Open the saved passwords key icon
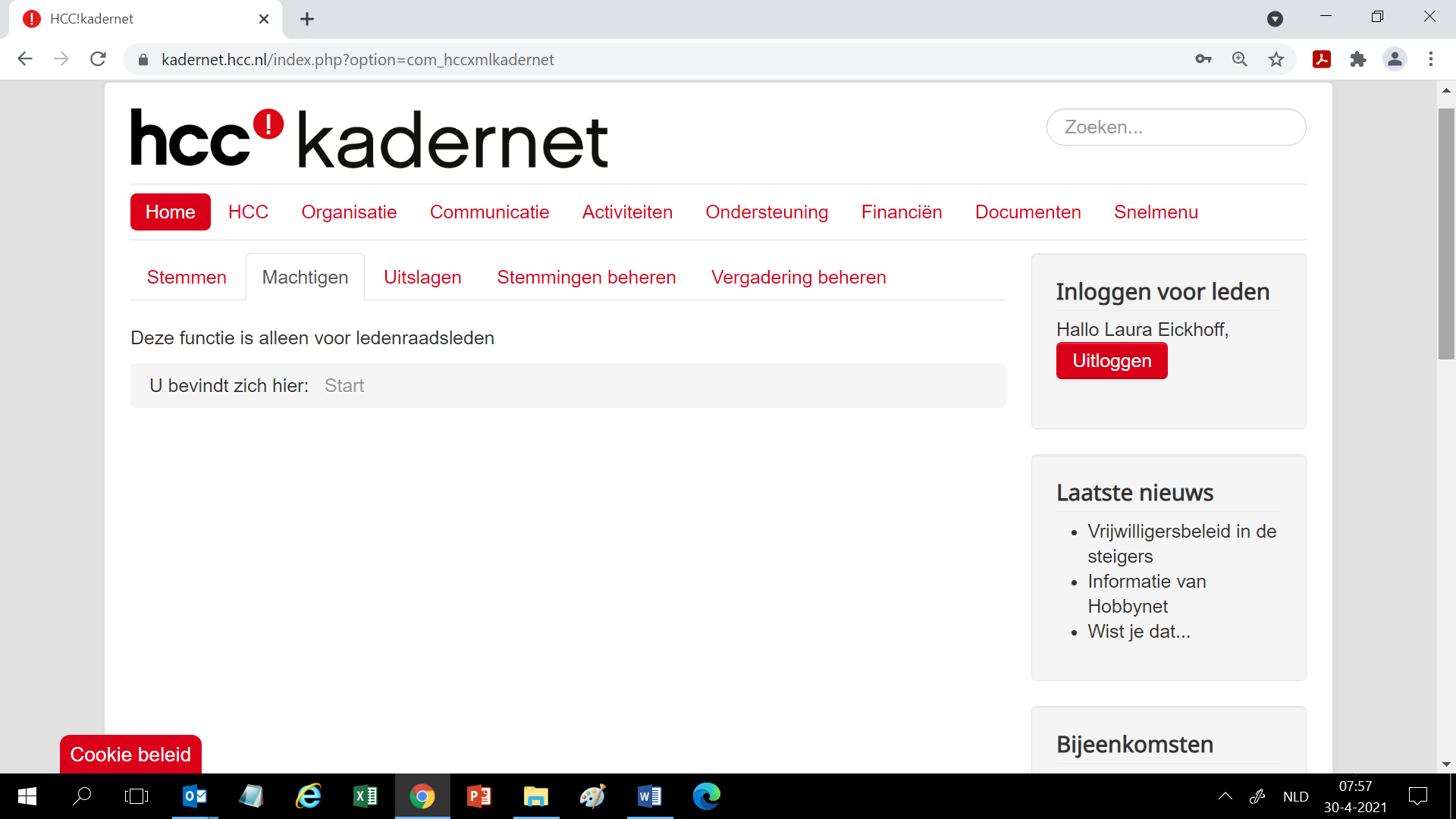1456x819 pixels. [x=1203, y=59]
